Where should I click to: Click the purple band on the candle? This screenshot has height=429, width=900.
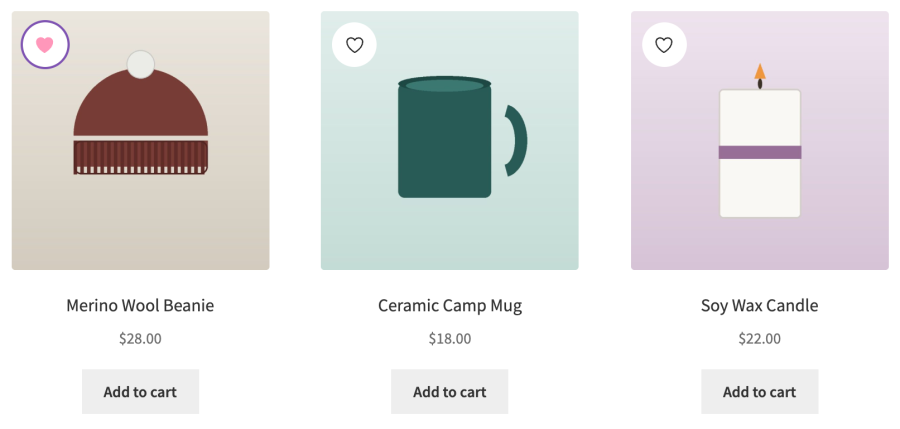(760, 152)
